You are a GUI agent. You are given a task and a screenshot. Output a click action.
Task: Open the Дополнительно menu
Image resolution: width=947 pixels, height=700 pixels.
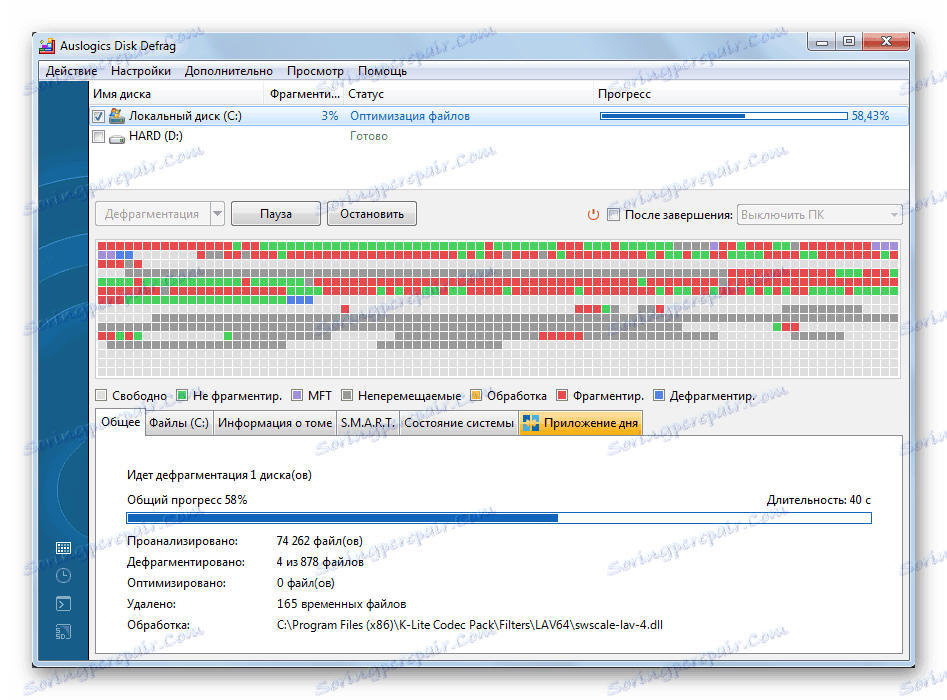tap(228, 71)
